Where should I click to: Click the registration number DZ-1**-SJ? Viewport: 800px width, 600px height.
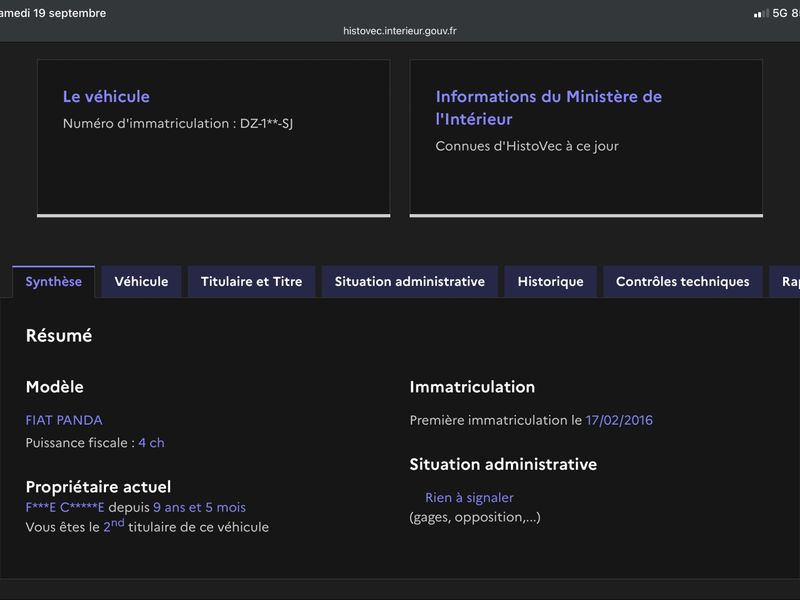coord(266,123)
